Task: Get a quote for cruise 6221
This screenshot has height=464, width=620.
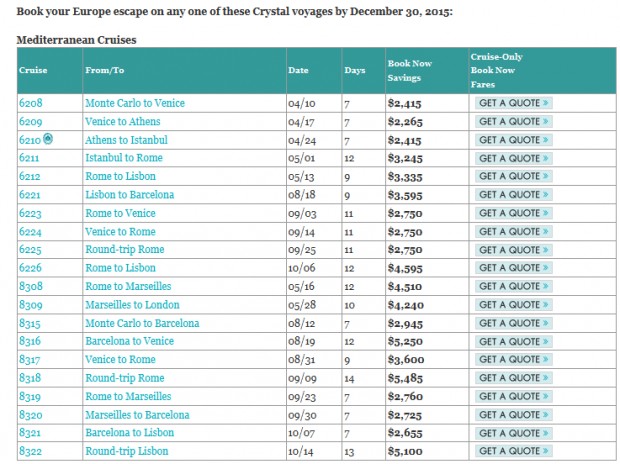Action: (513, 195)
